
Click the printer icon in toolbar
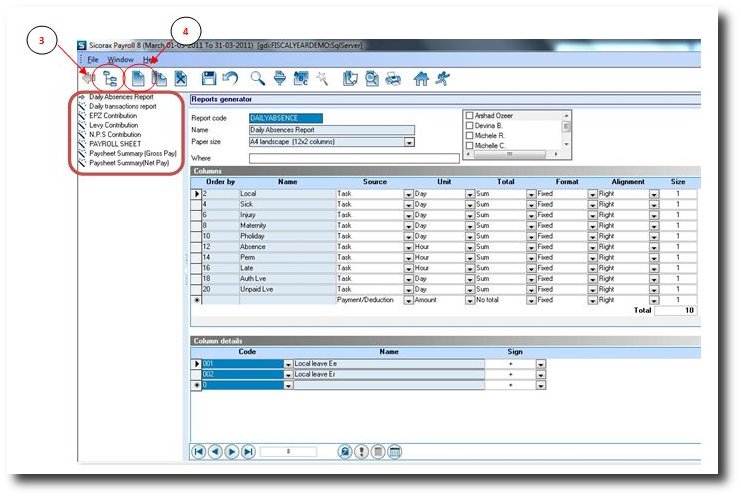(x=393, y=77)
